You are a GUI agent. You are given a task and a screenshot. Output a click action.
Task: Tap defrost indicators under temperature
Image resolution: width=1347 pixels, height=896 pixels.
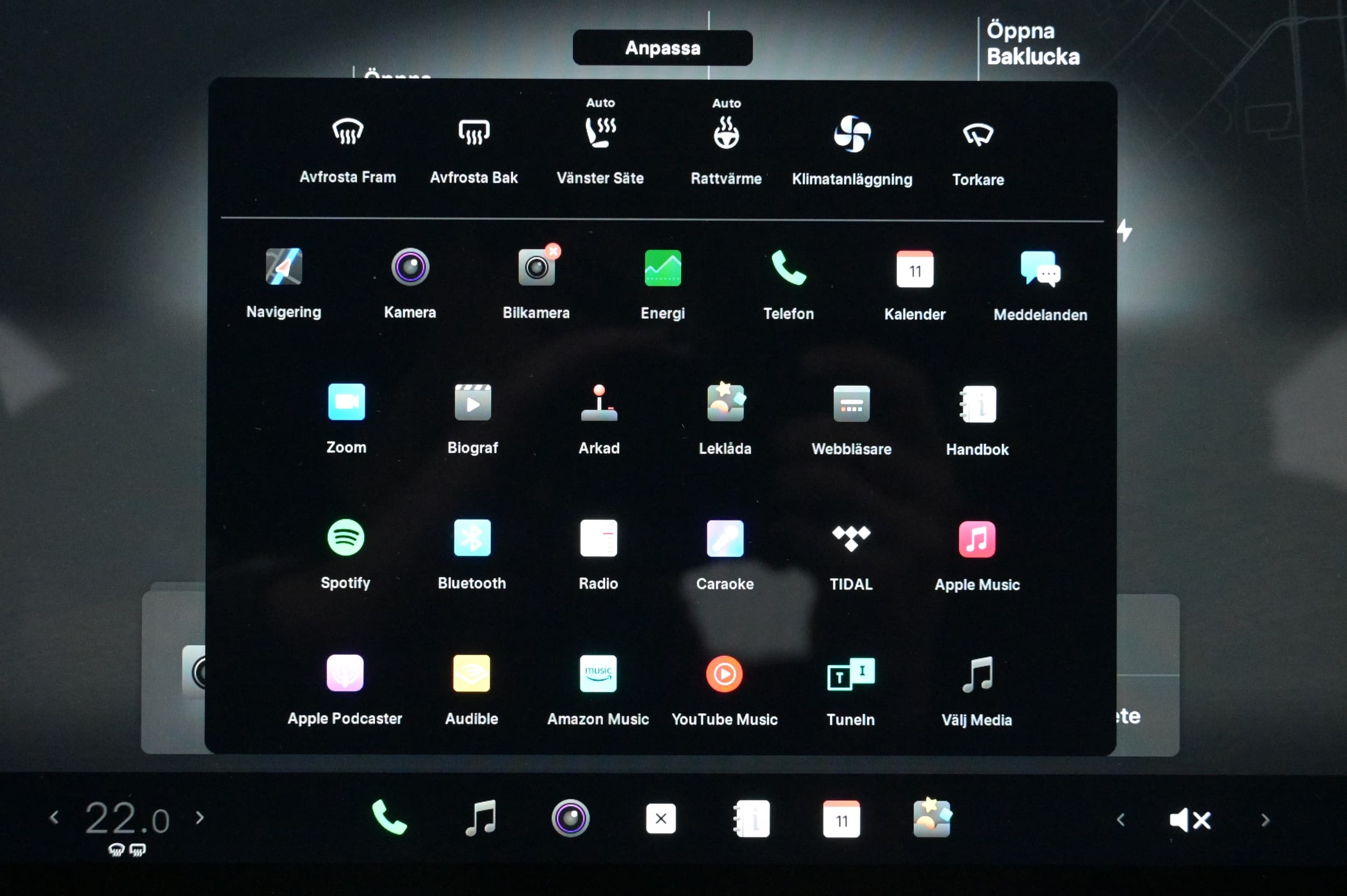(x=127, y=850)
